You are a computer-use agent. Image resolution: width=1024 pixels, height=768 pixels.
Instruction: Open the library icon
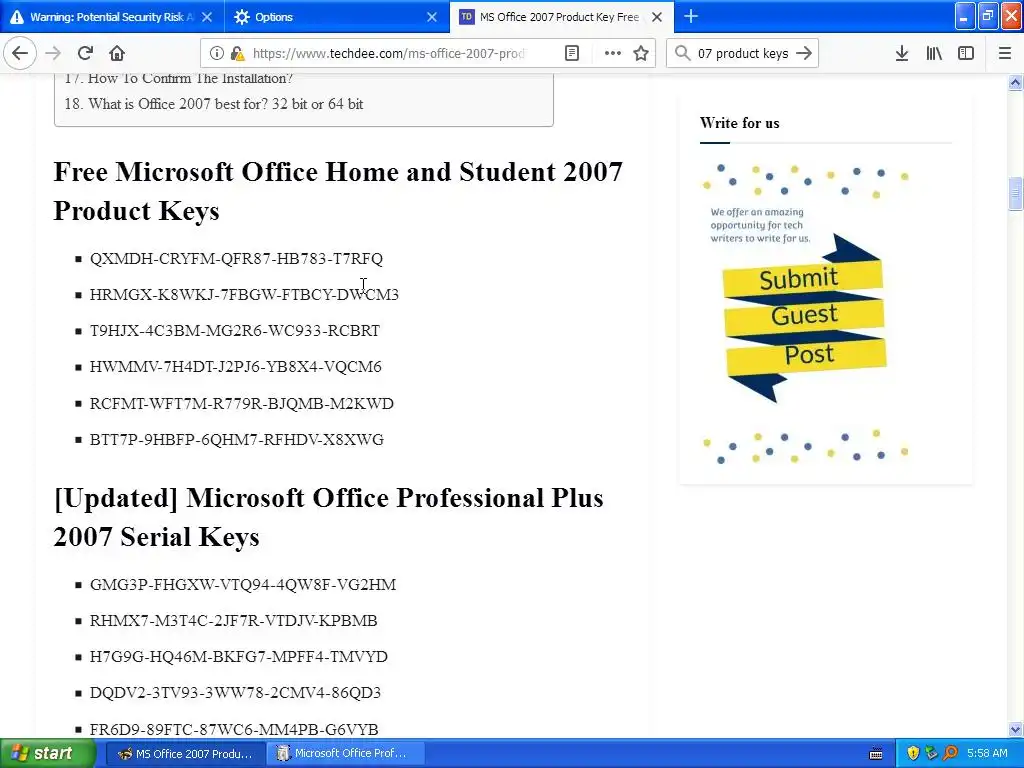point(934,53)
